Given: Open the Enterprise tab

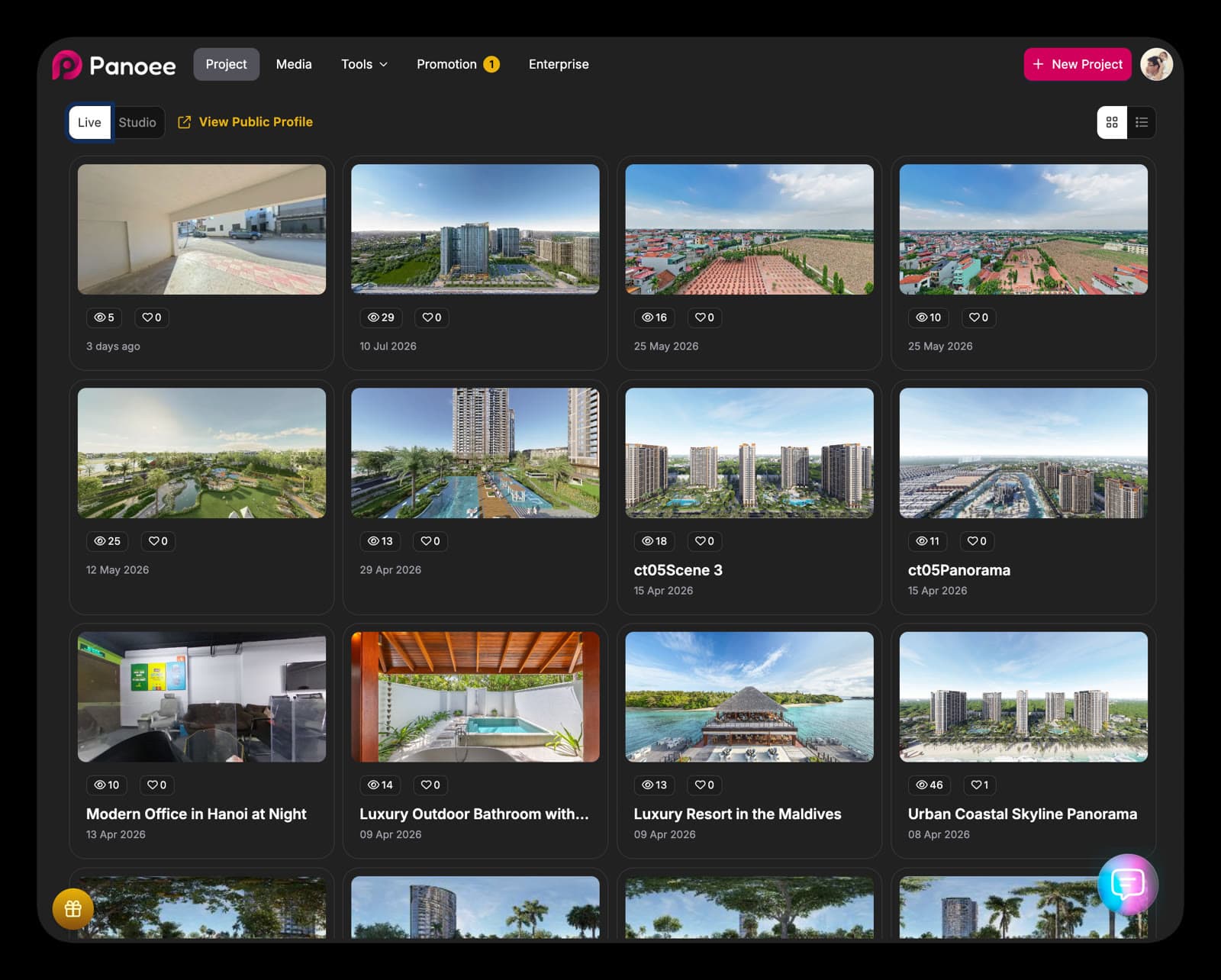Looking at the screenshot, I should point(559,64).
